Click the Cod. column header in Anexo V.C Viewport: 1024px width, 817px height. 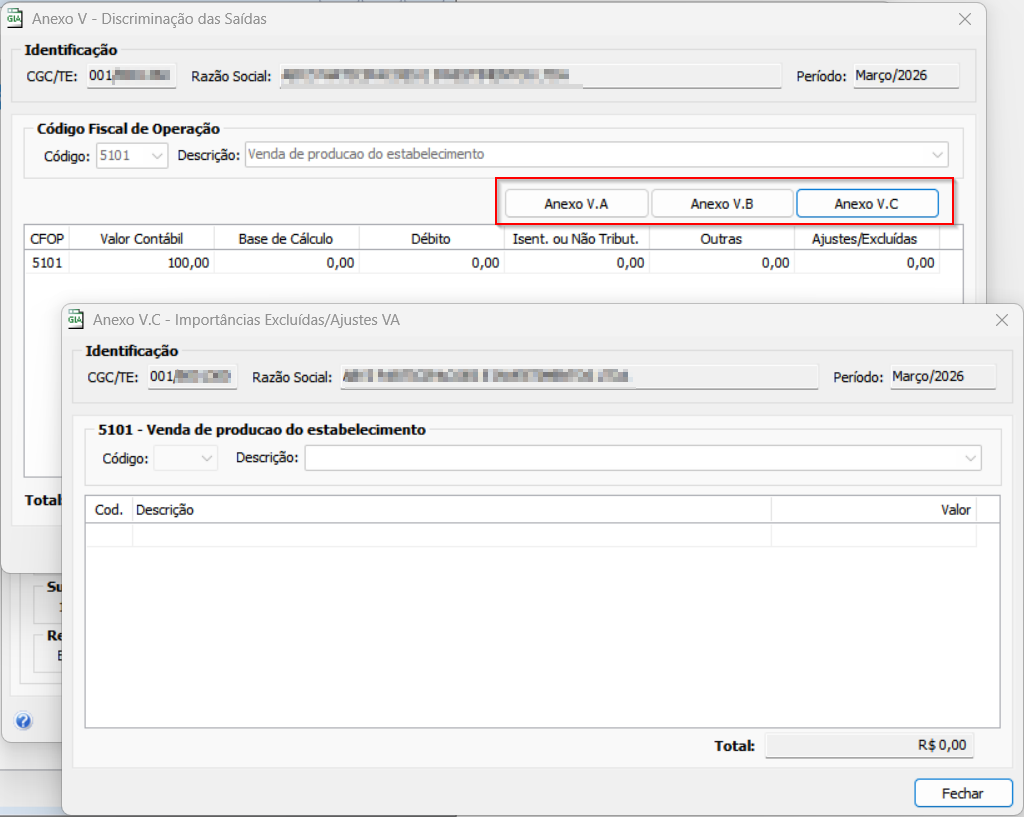point(109,510)
